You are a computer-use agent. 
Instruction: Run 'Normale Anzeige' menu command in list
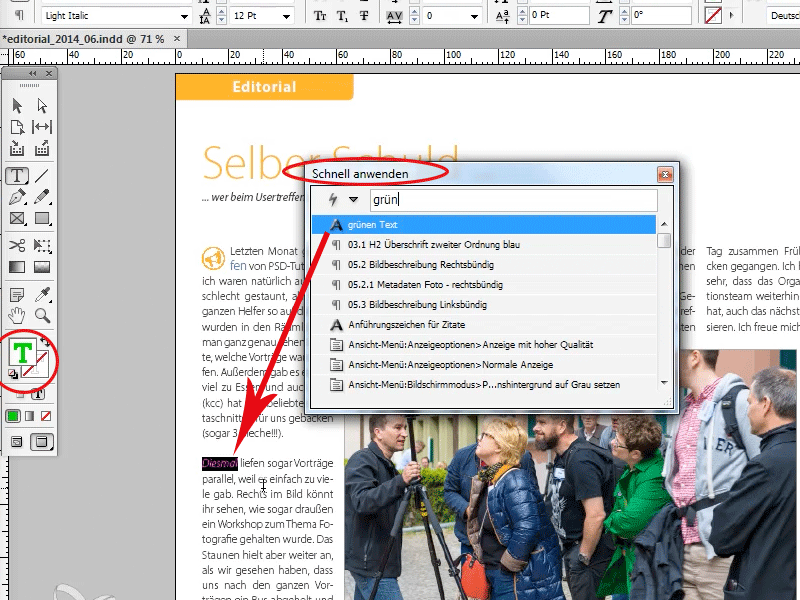484,364
